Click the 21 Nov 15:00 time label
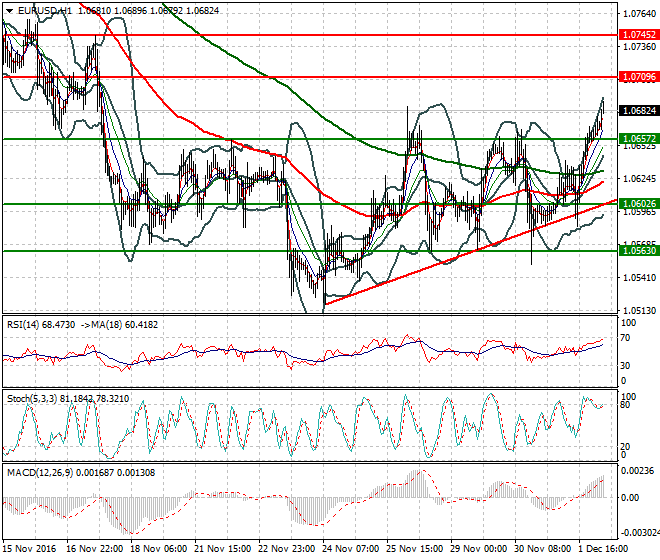The image size is (660, 560). pyautogui.click(x=222, y=549)
